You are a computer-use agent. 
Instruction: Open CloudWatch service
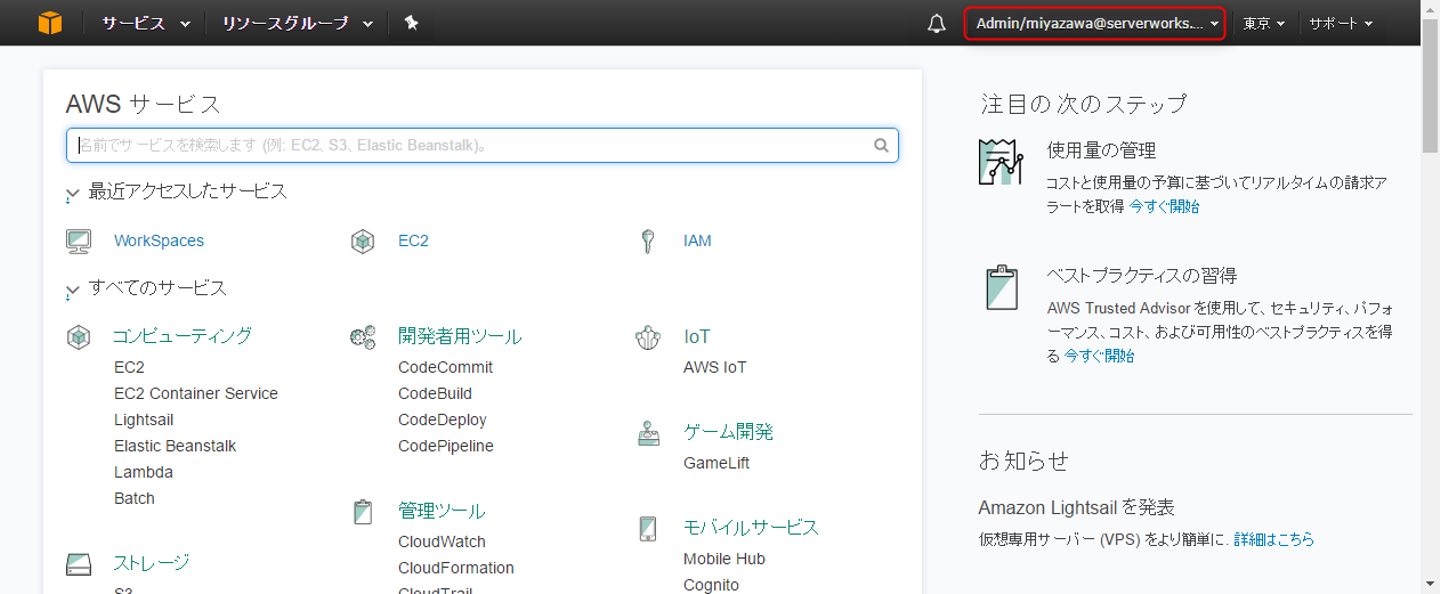click(442, 542)
